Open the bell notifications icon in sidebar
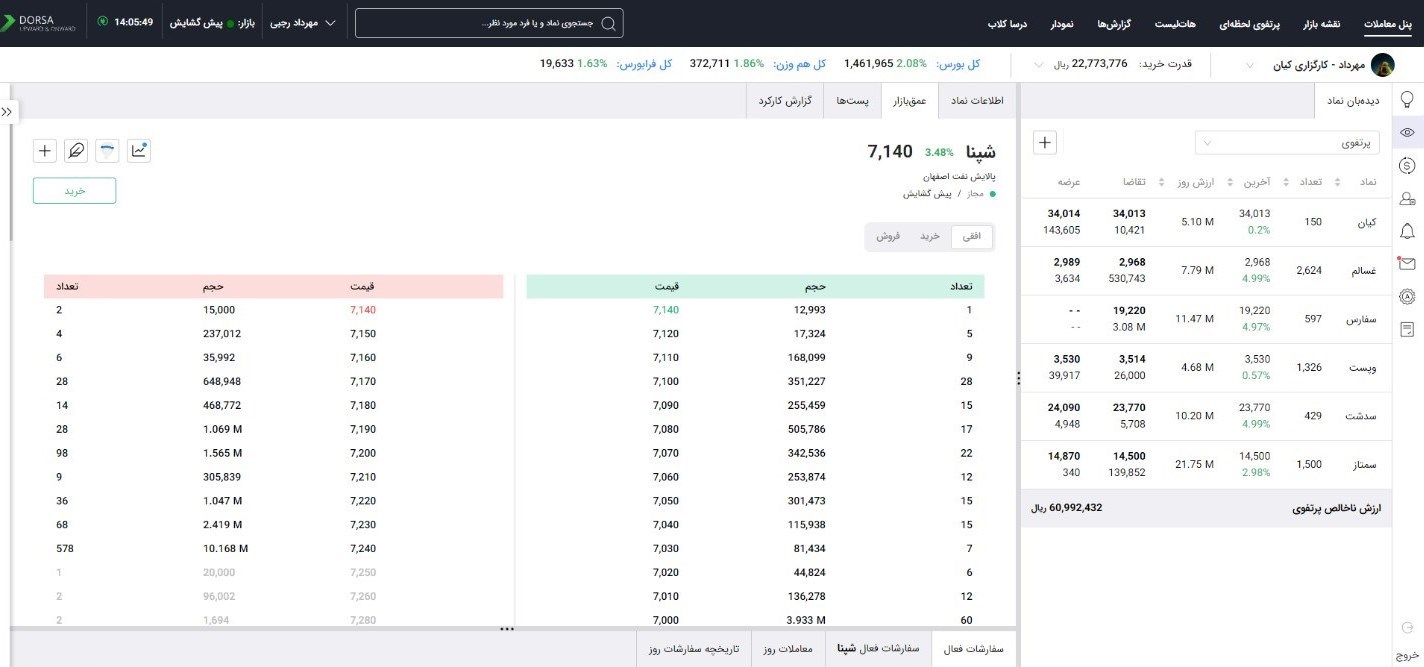 coord(1407,231)
